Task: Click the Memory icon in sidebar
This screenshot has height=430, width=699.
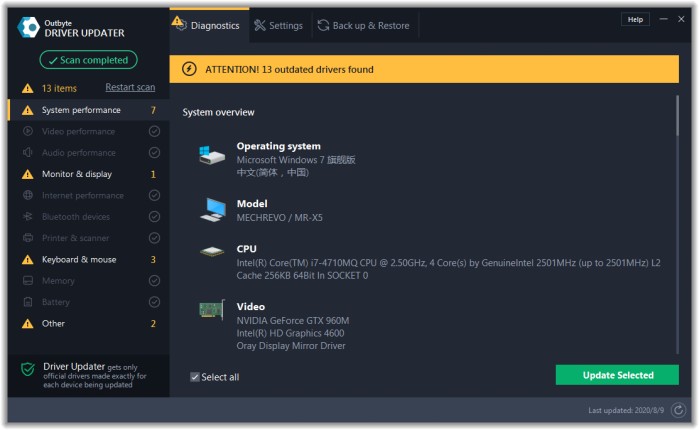Action: pyautogui.click(x=28, y=281)
